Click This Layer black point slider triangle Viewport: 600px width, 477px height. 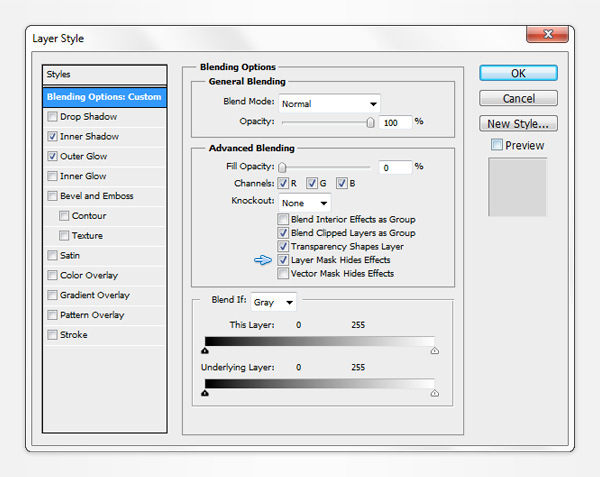click(205, 351)
